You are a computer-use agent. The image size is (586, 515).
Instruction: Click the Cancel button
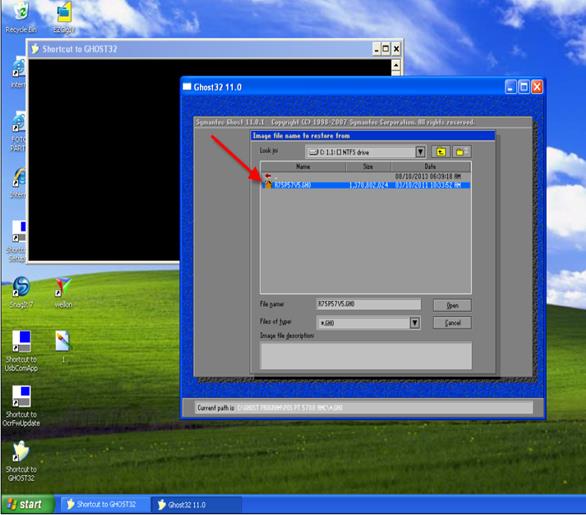click(452, 323)
